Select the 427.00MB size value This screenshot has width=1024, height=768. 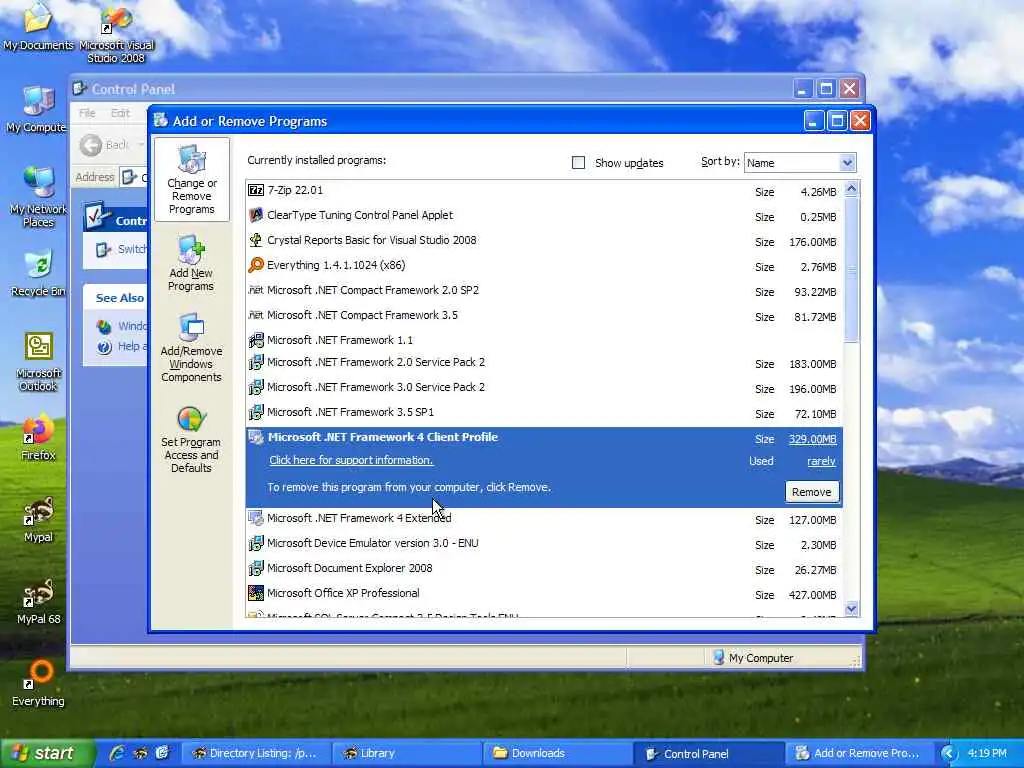tap(812, 595)
